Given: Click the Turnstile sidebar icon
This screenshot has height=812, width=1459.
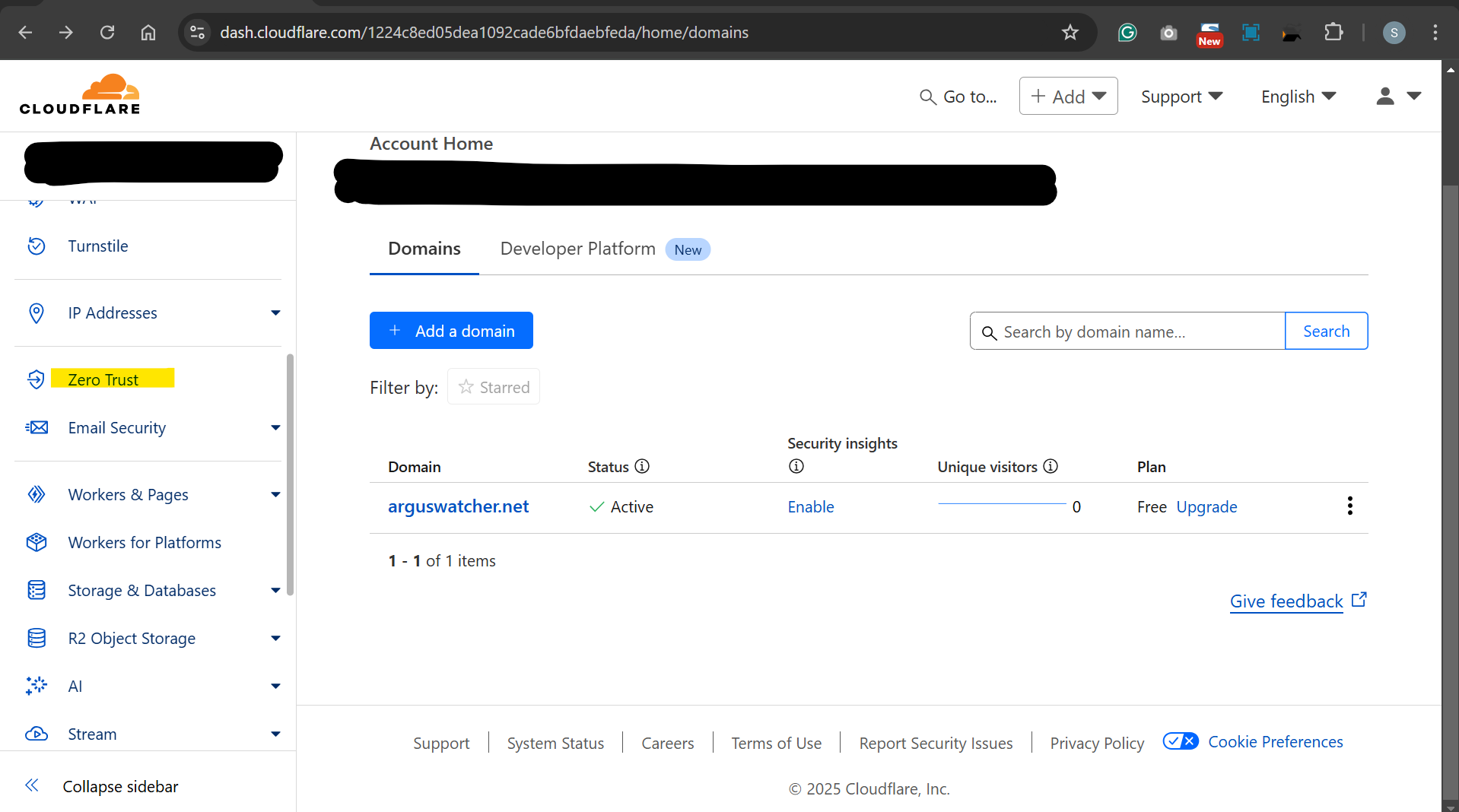Looking at the screenshot, I should [37, 246].
